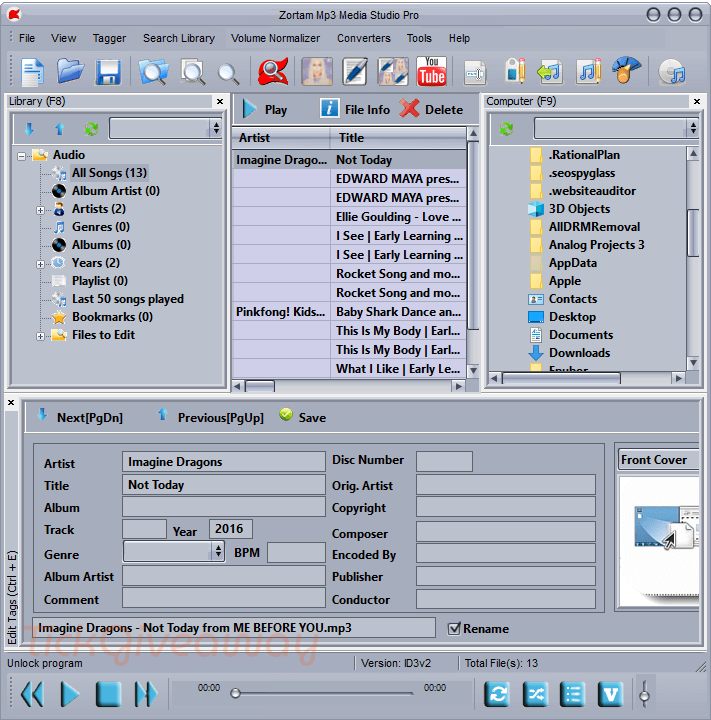Click the pen tag editor icon
This screenshot has width=711, height=720.
pyautogui.click(x=355, y=71)
